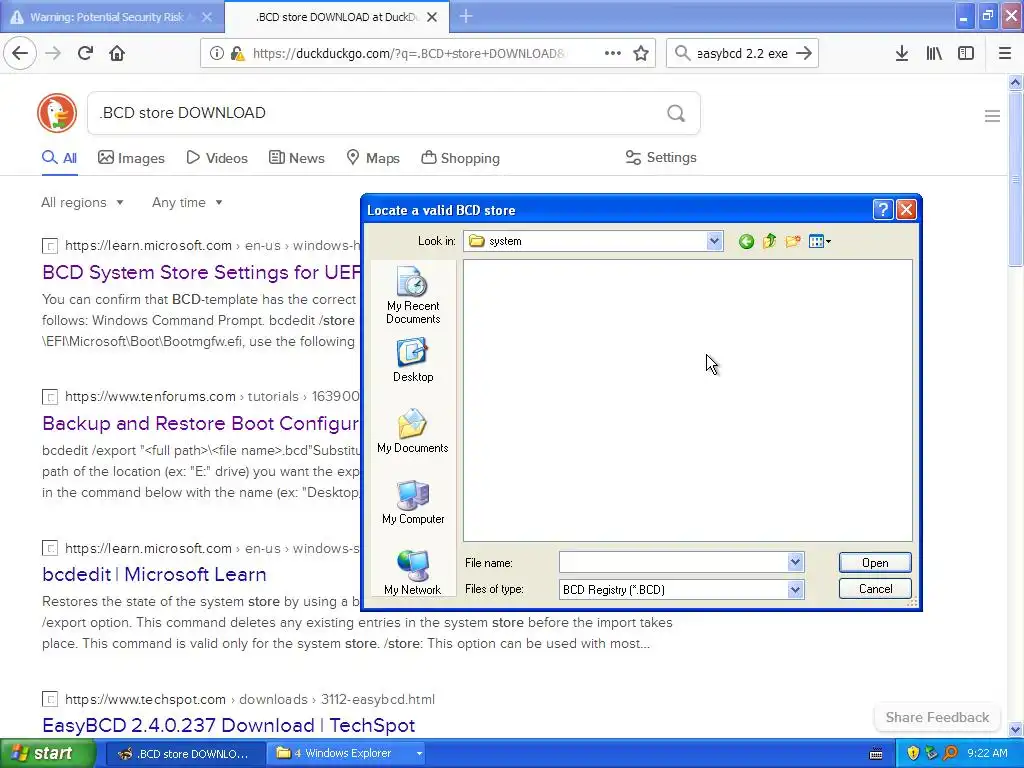Open the Any time filter dropdown
The width and height of the screenshot is (1024, 768).
[187, 202]
